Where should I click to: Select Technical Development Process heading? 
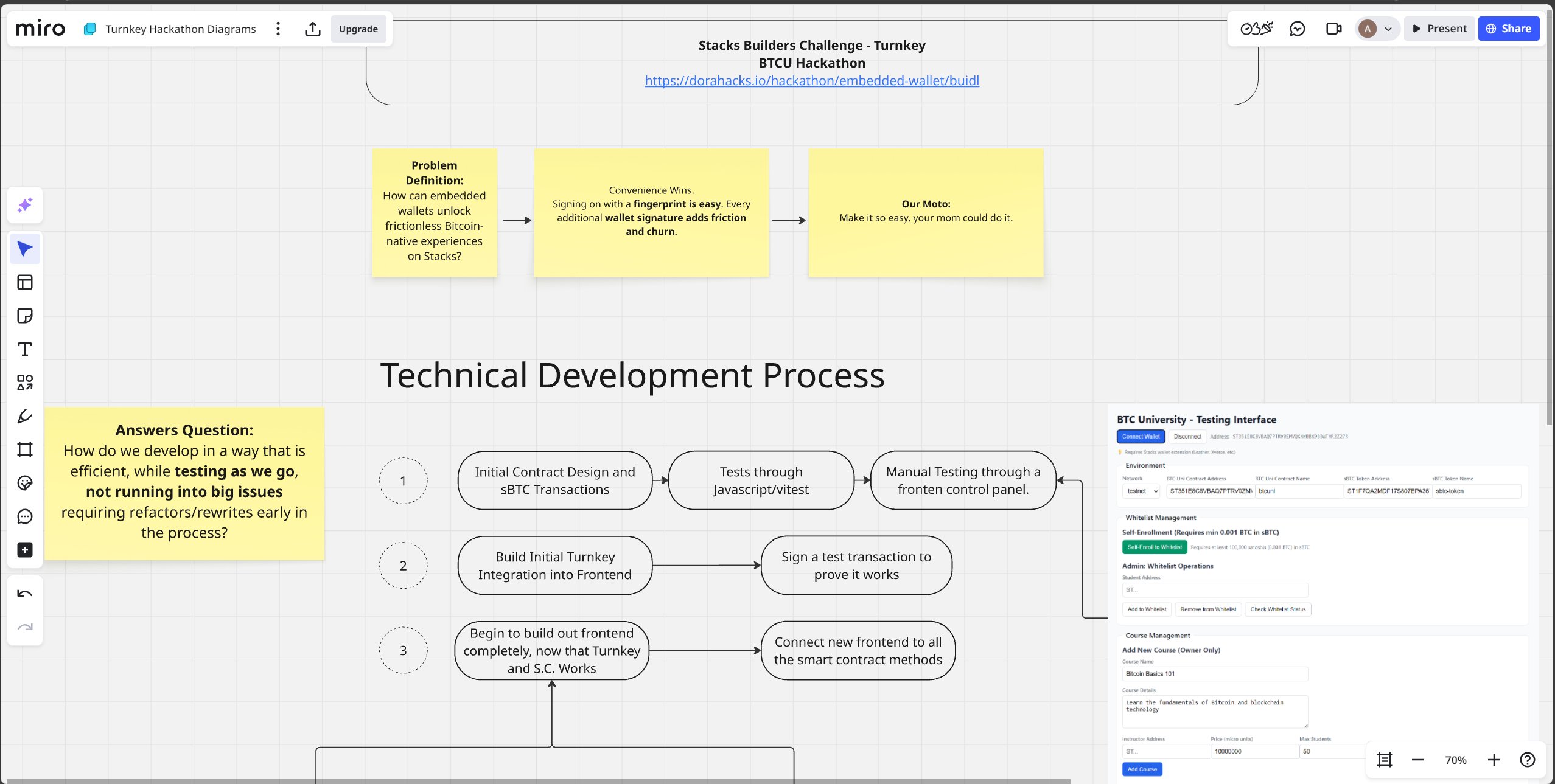tap(632, 375)
